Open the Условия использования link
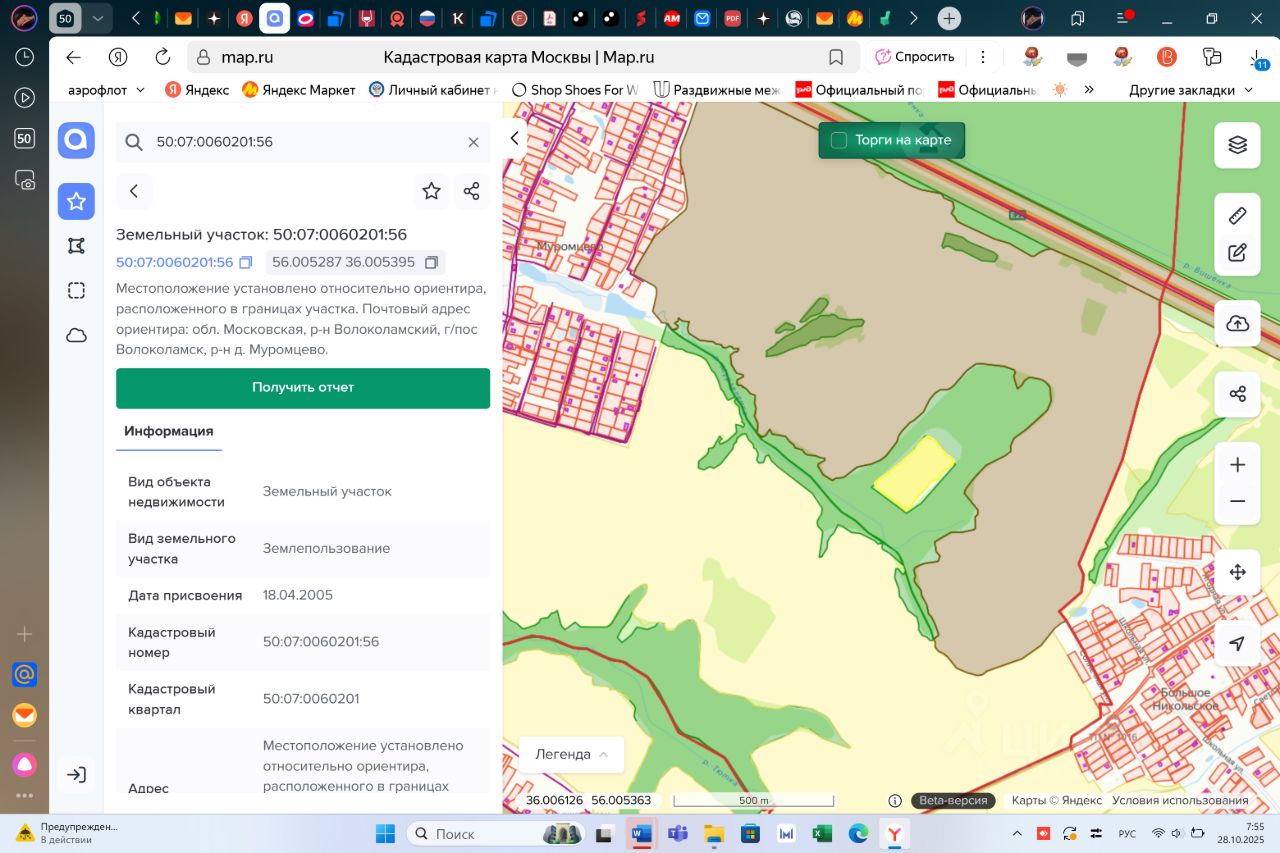 pyautogui.click(x=1180, y=800)
